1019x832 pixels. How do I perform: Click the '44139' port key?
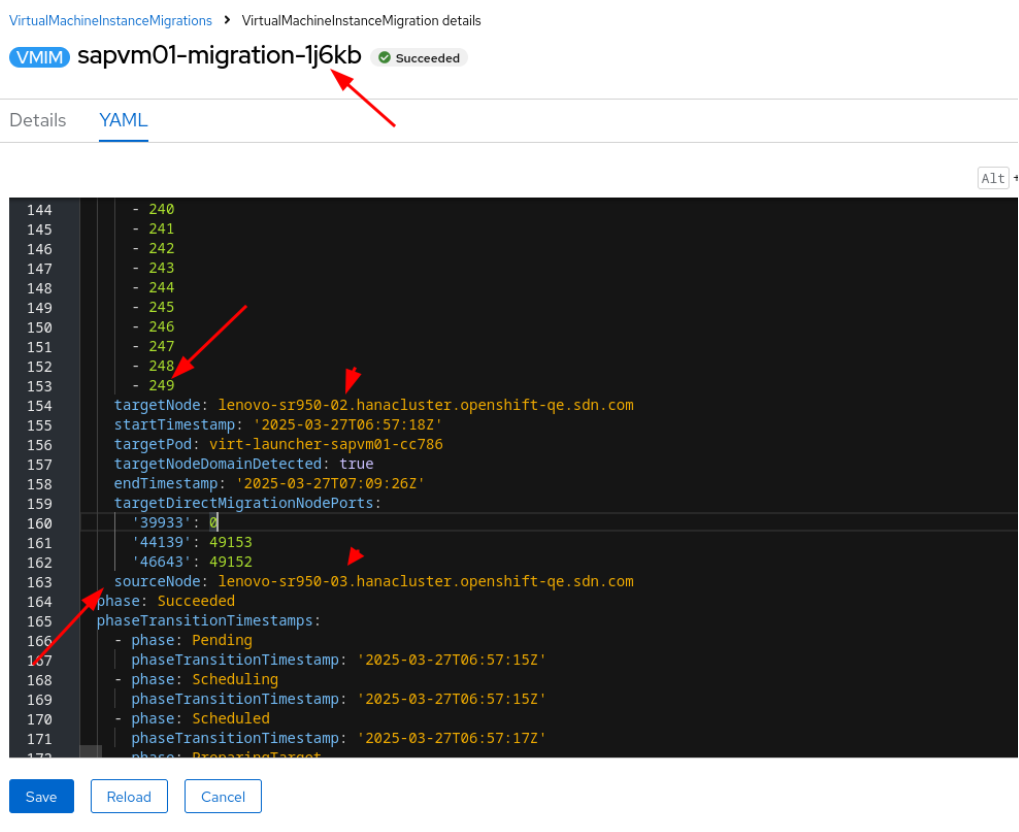click(162, 542)
